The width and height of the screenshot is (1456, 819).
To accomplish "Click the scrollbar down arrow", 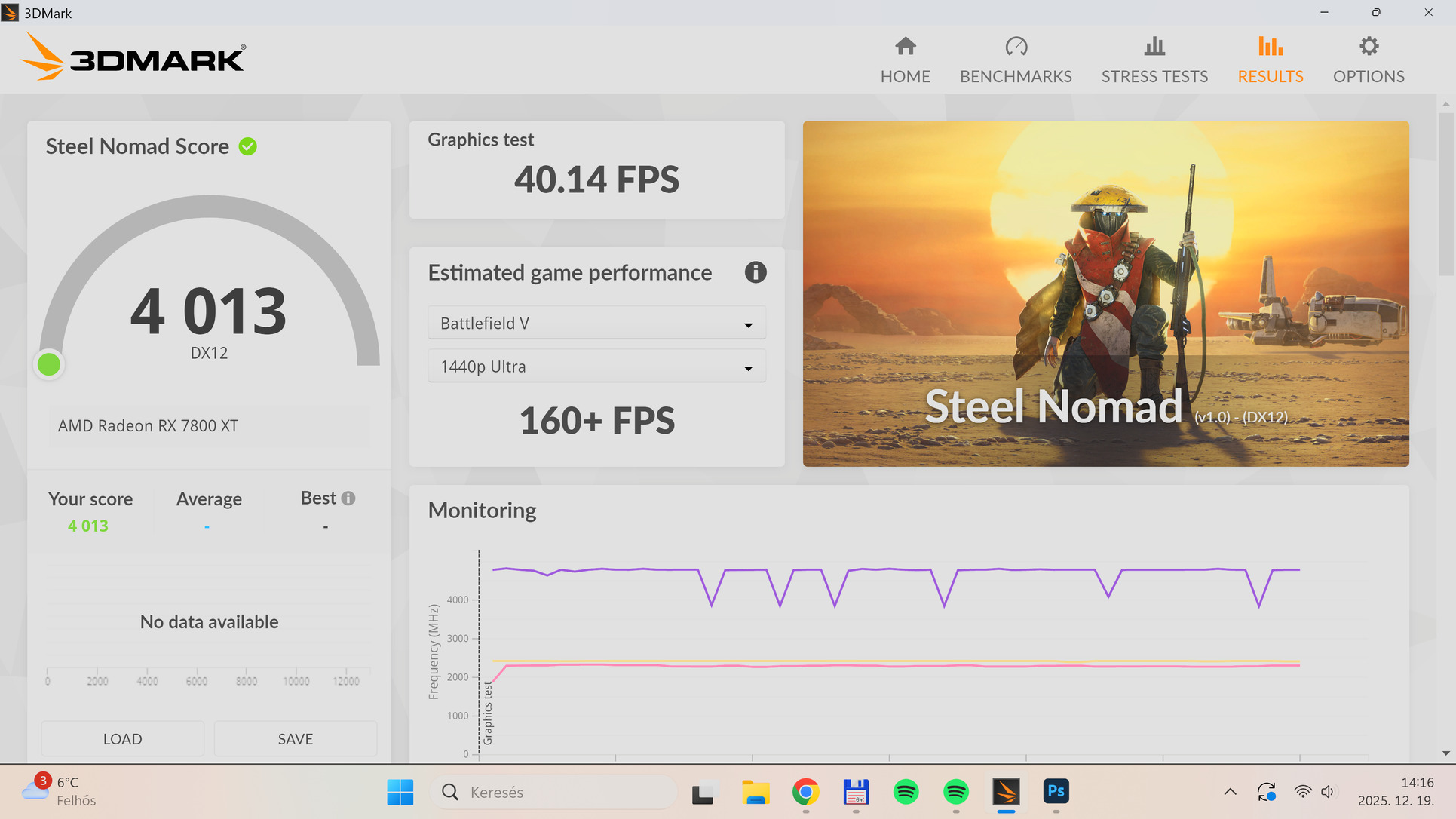I will (1445, 753).
